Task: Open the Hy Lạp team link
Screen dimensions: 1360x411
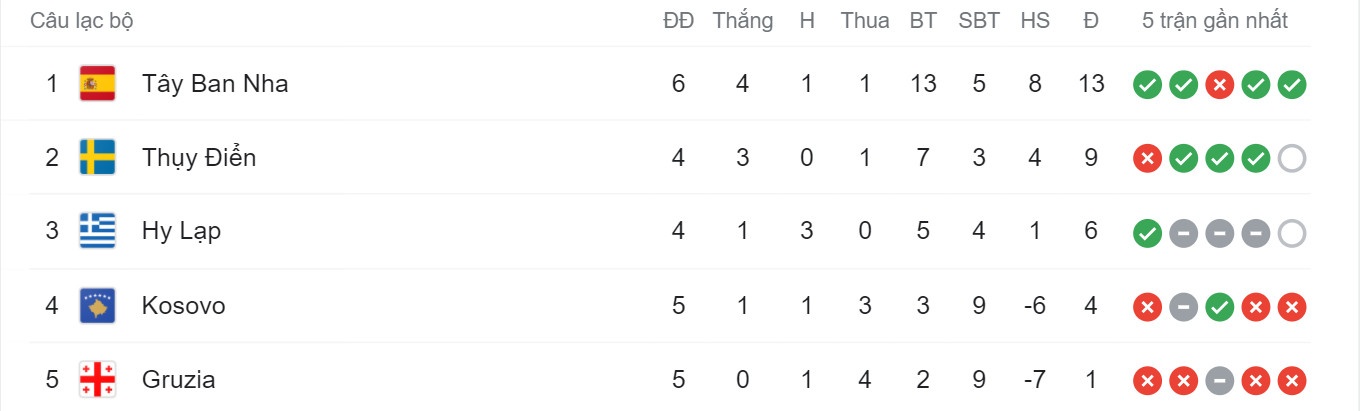Action: tap(181, 231)
